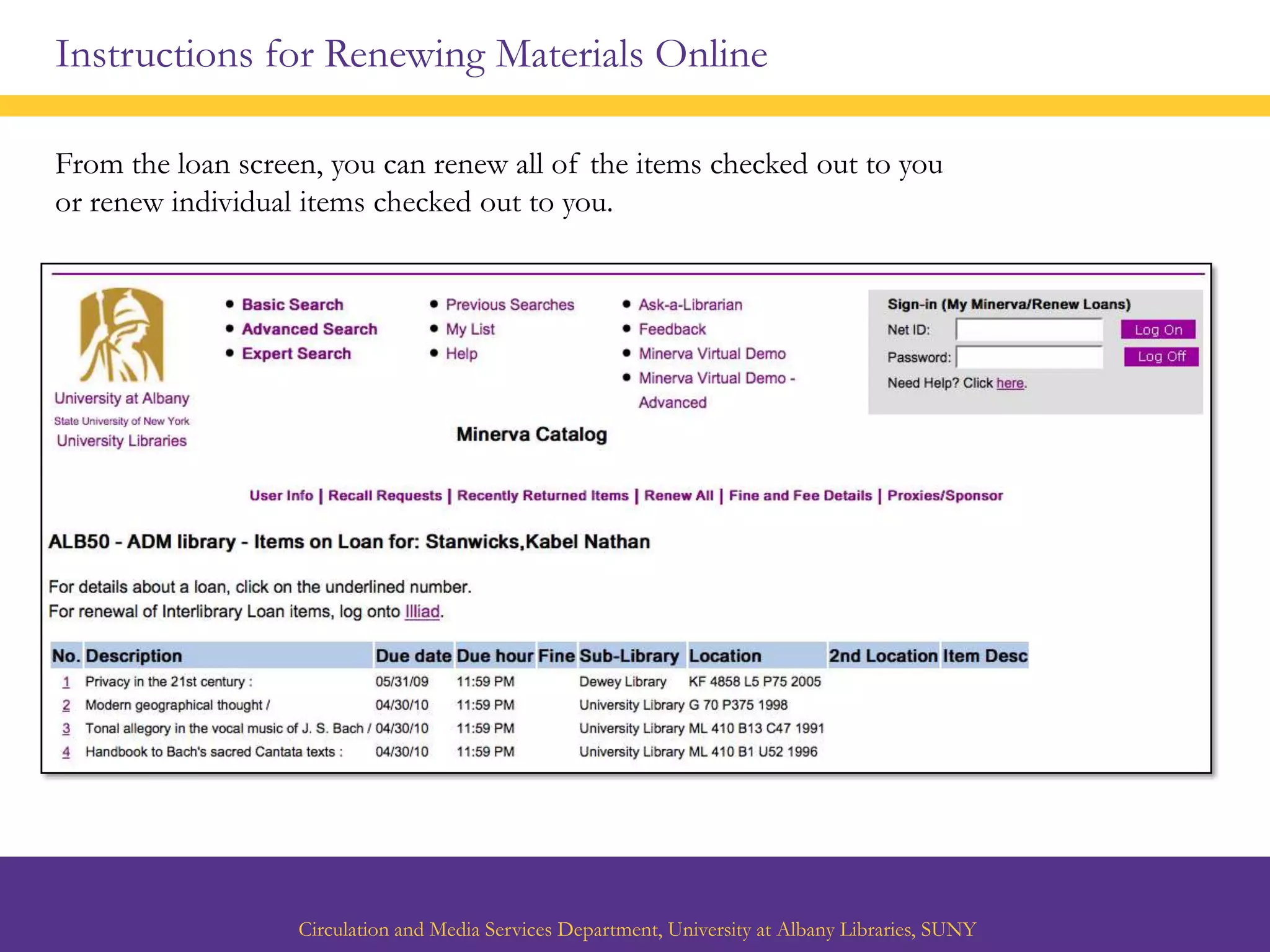Screen dimensions: 1270x952
Task: Open Fine and Fee Details
Action: (x=800, y=495)
